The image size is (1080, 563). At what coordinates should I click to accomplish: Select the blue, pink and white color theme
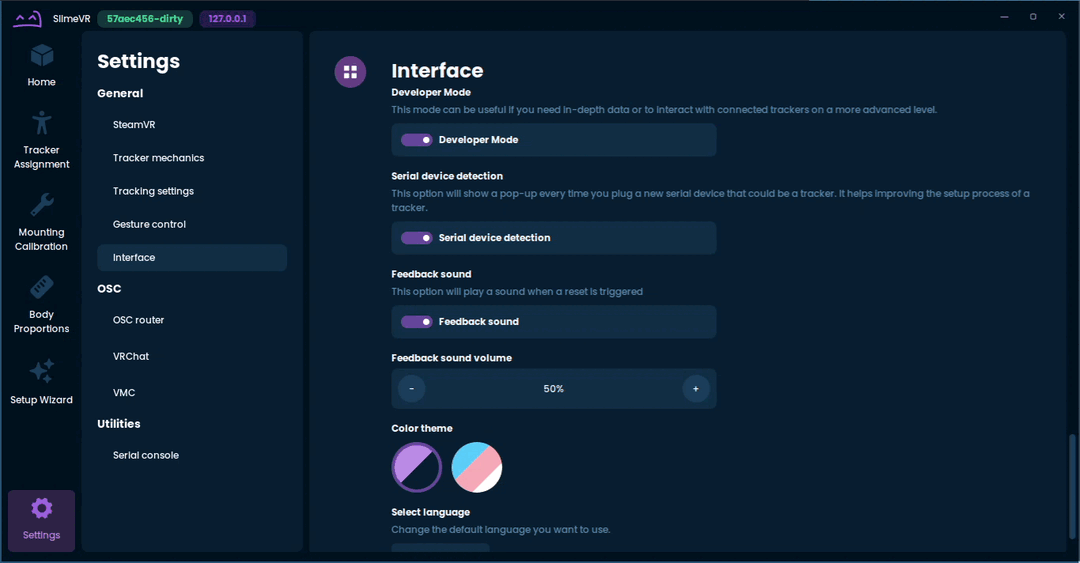pyautogui.click(x=477, y=467)
